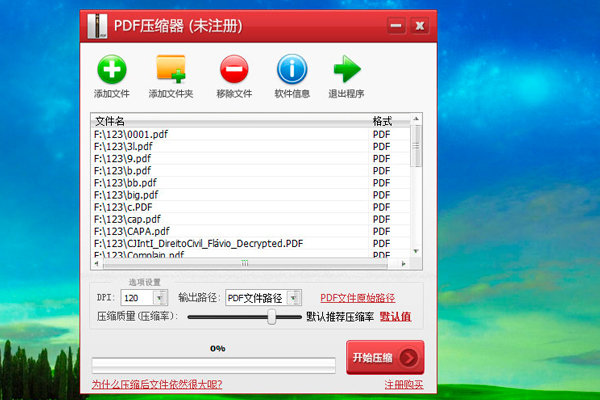Image resolution: width=600 pixels, height=400 pixels.
Task: Click the PDF compressor app logo icon
Action: 97,26
